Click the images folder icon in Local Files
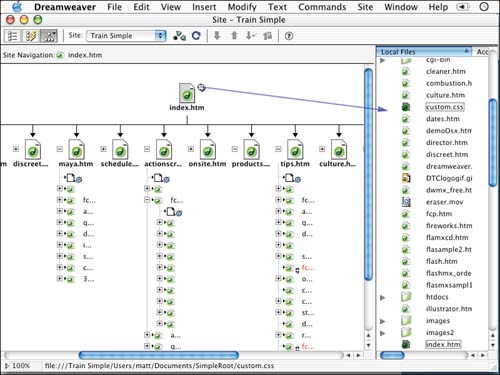This screenshot has width=500, height=375. tap(406, 320)
